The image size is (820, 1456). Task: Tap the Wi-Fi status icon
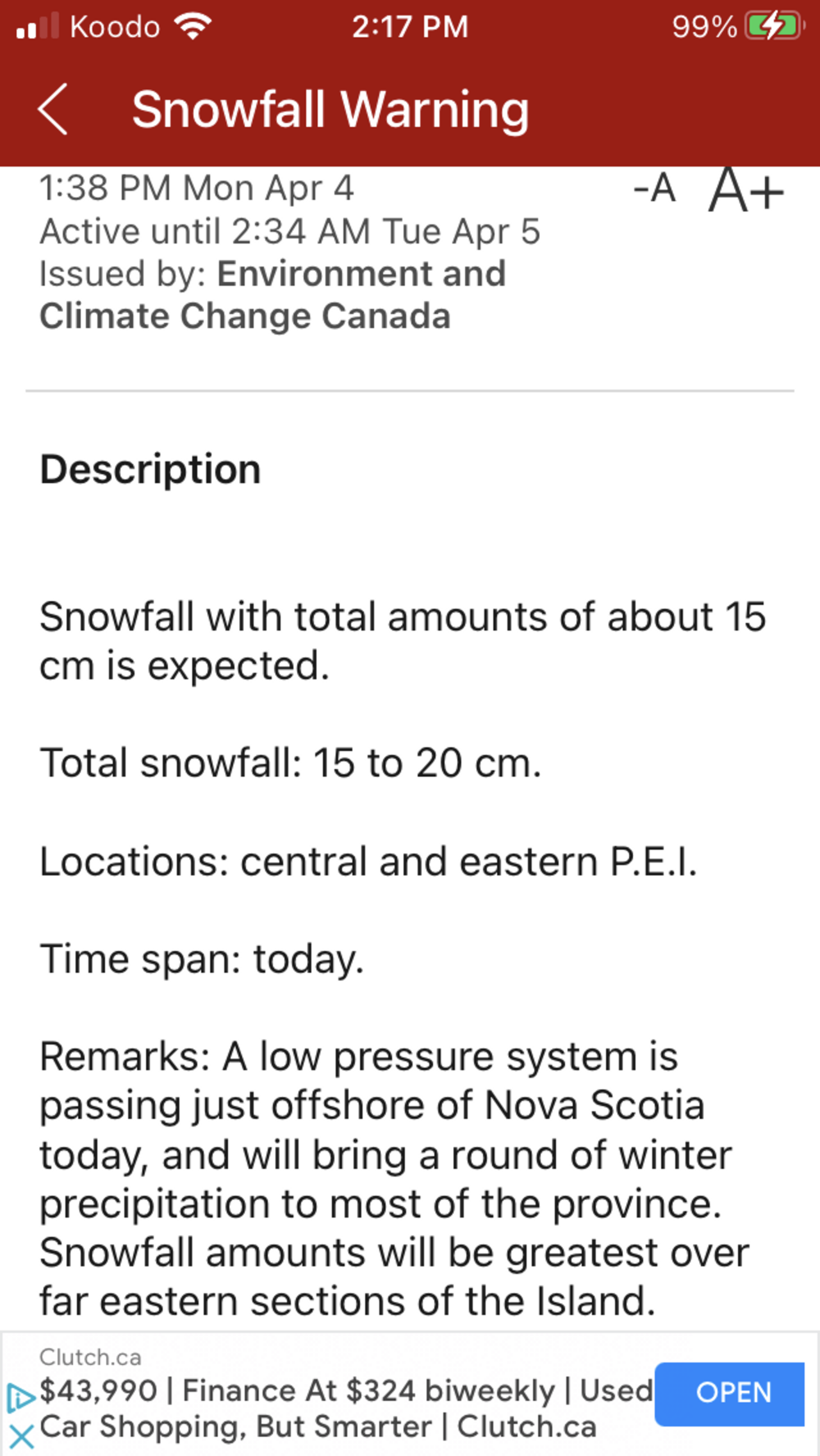click(x=193, y=27)
